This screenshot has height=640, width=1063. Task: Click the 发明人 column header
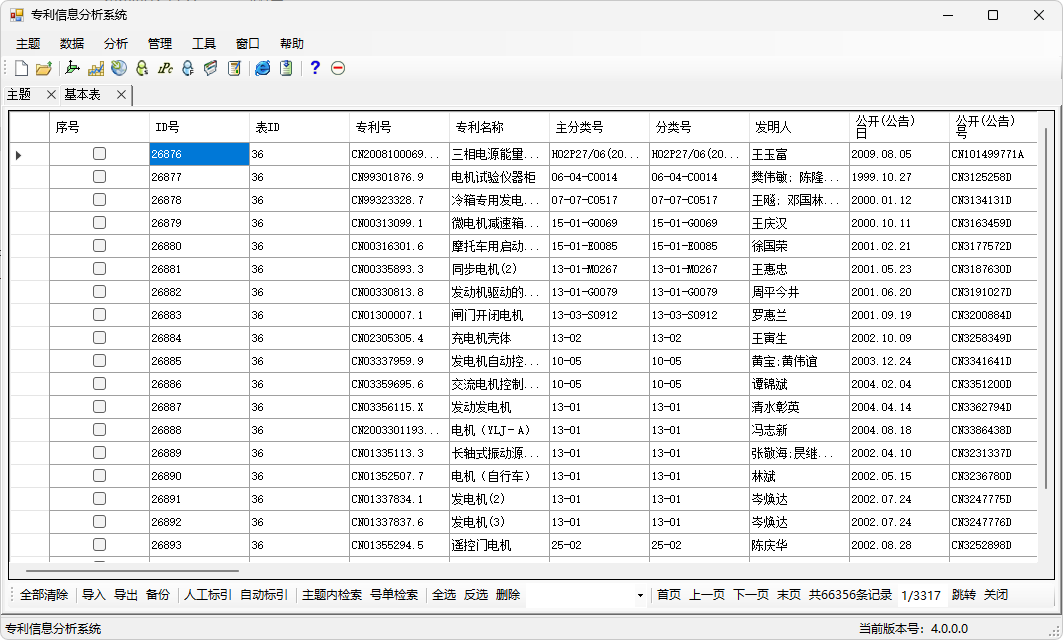click(x=799, y=127)
